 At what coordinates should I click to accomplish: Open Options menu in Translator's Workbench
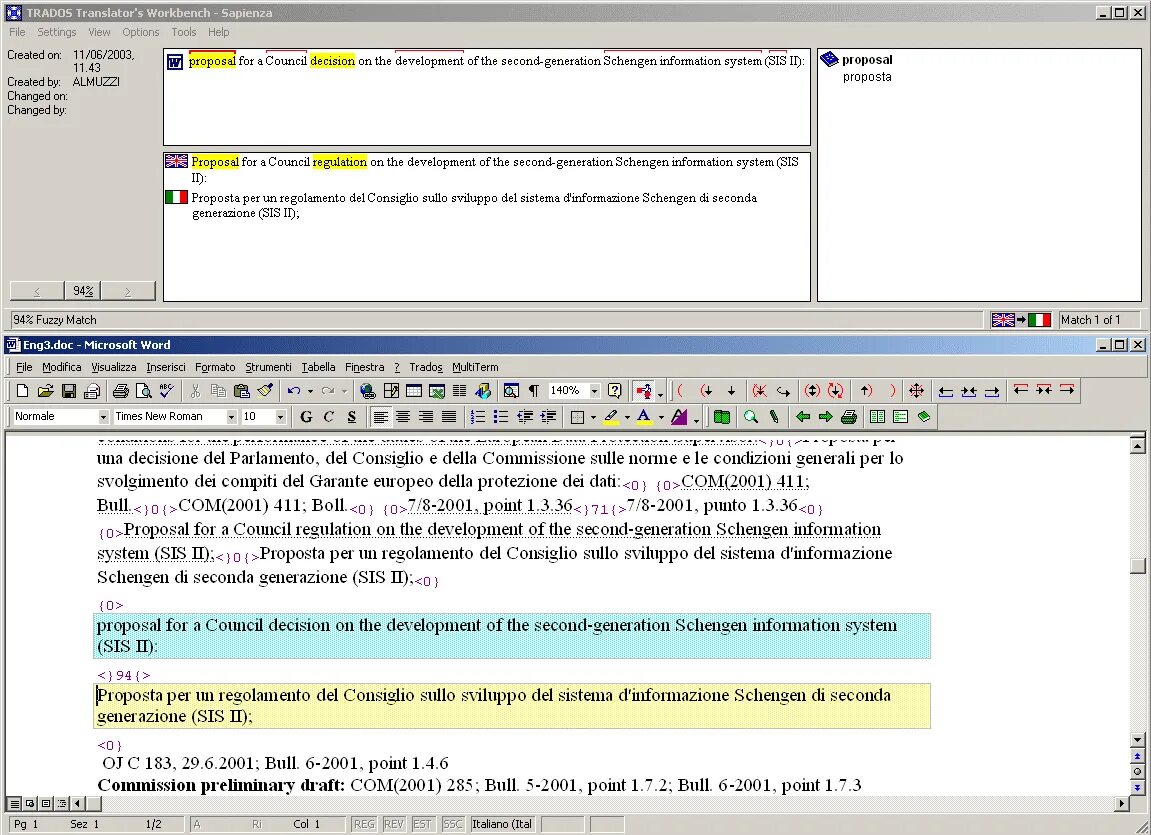141,32
